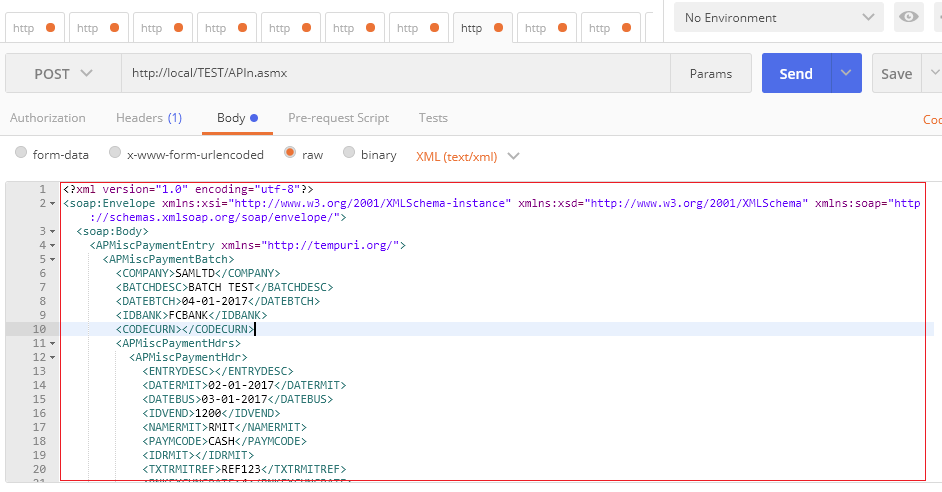
Task: Click the request URL input field
Action: pos(396,73)
